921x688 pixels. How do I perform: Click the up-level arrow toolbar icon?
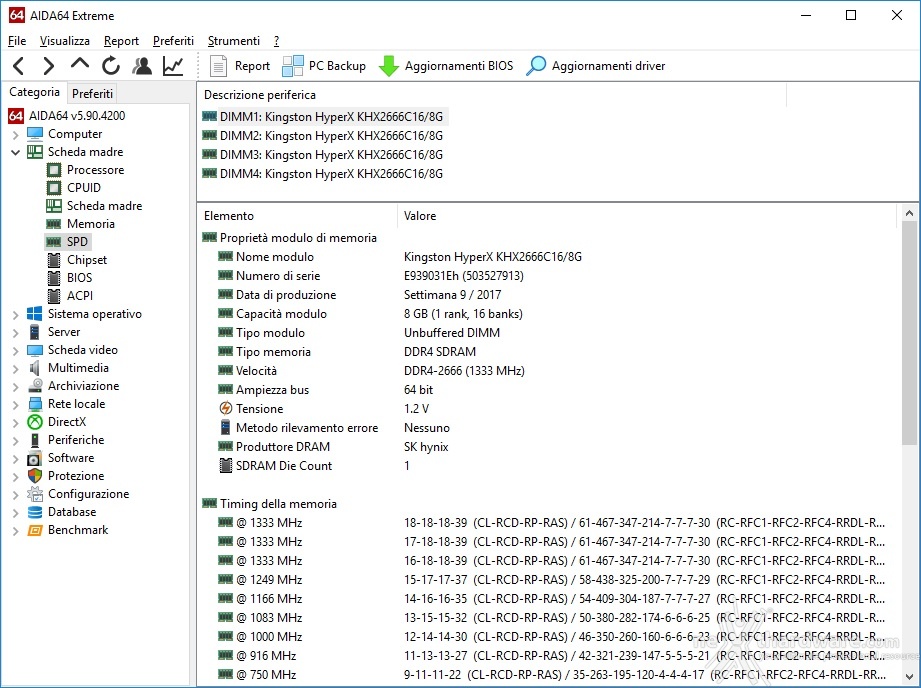click(x=80, y=64)
